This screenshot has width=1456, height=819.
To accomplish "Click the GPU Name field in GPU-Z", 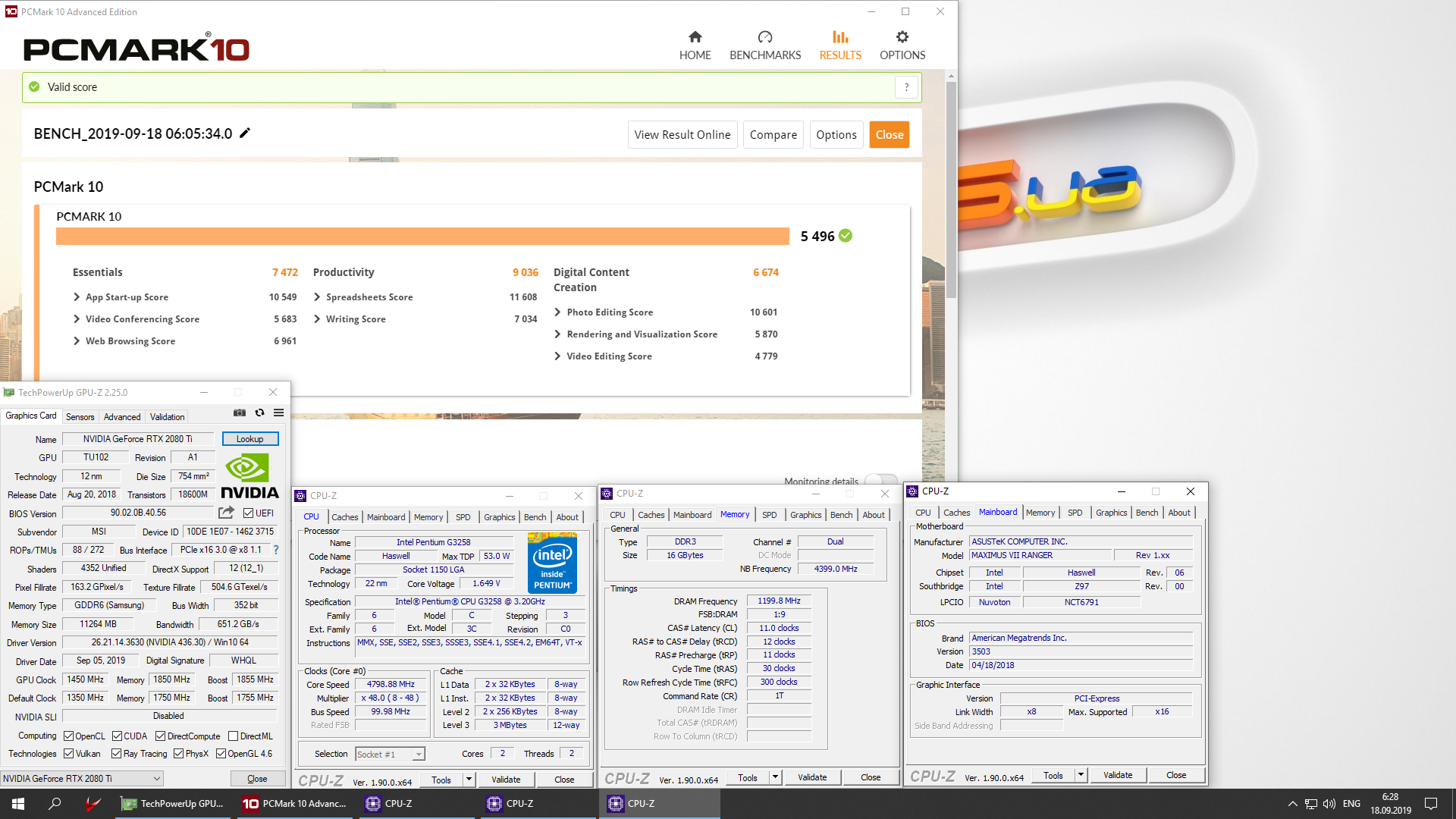I will (x=138, y=439).
